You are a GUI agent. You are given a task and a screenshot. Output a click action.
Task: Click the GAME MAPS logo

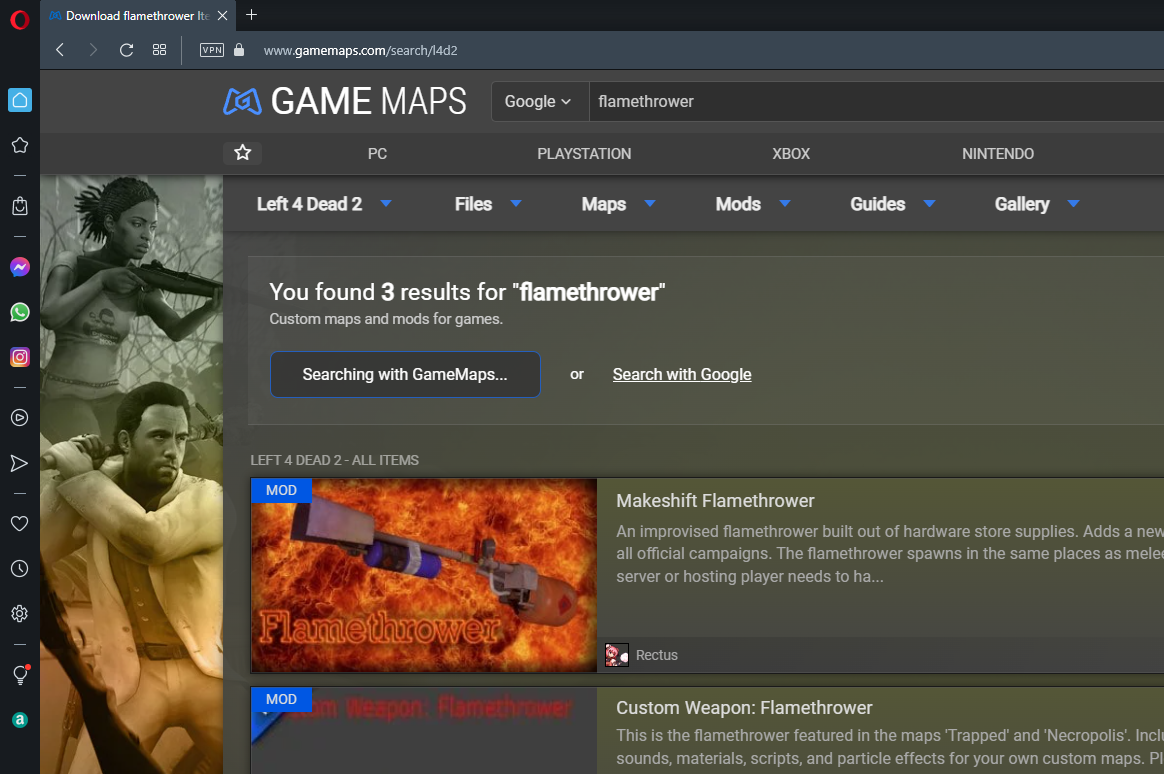[x=344, y=101]
